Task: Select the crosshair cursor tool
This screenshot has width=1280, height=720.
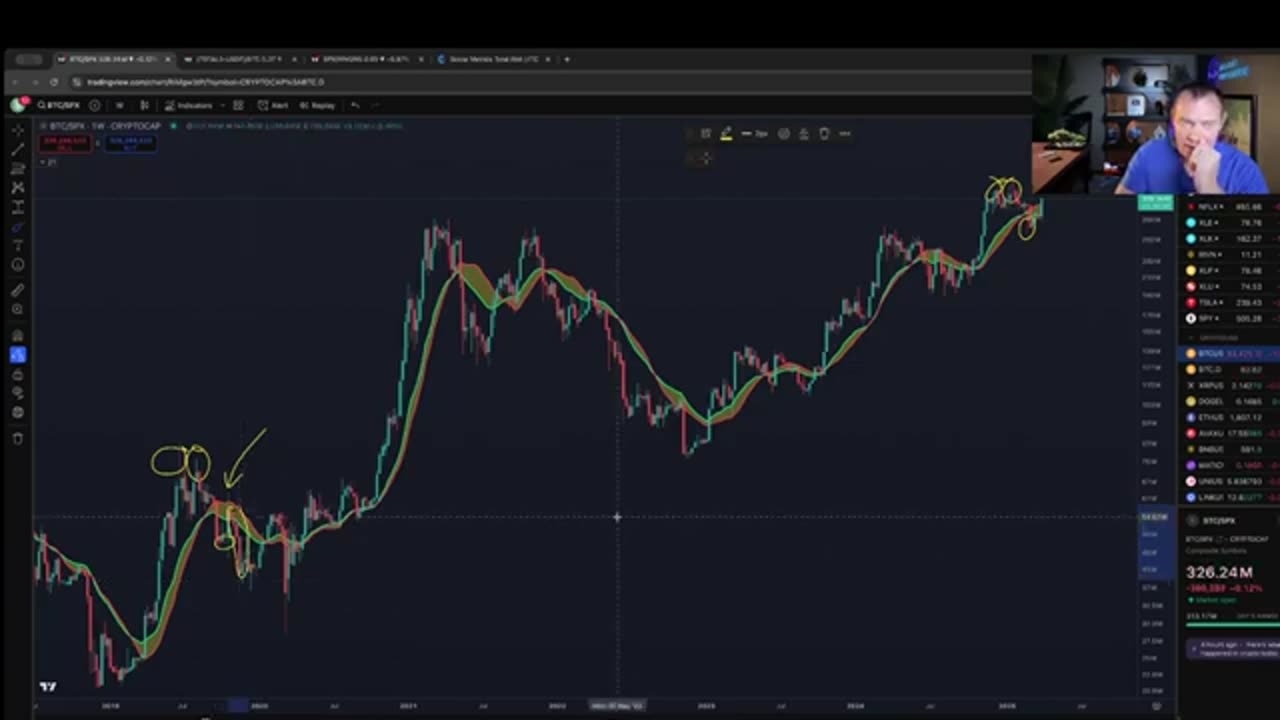Action: pos(18,130)
